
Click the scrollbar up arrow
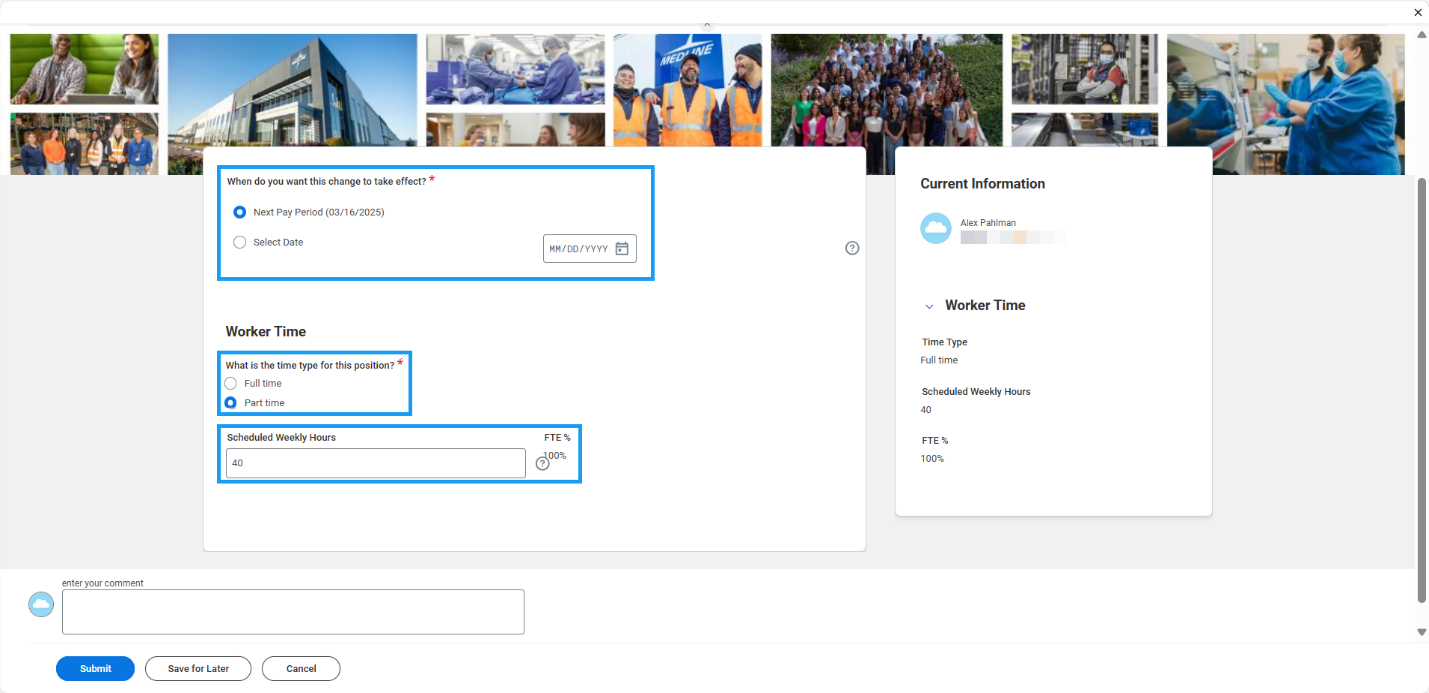pos(1421,33)
